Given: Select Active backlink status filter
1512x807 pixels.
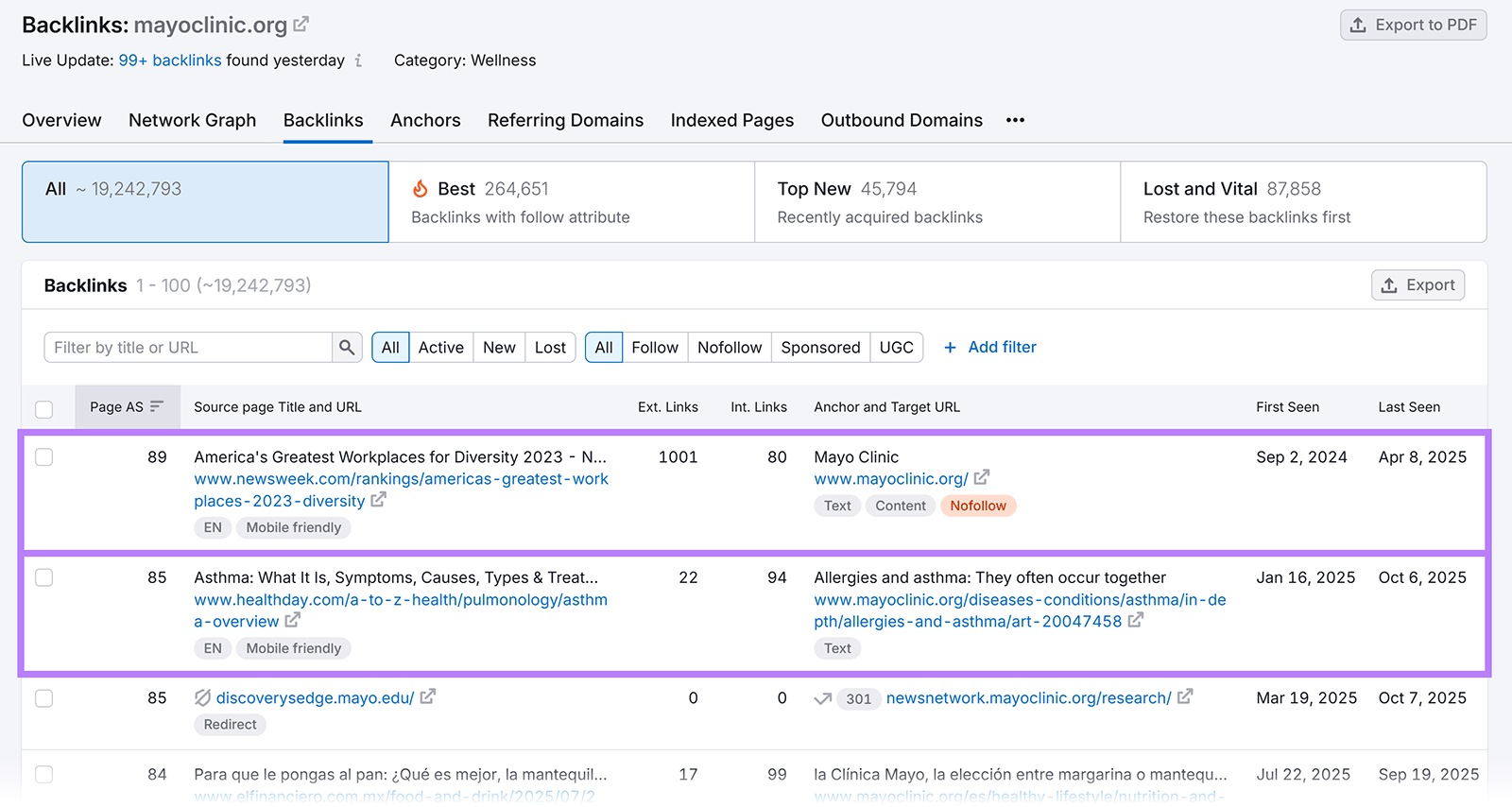Looking at the screenshot, I should point(440,348).
